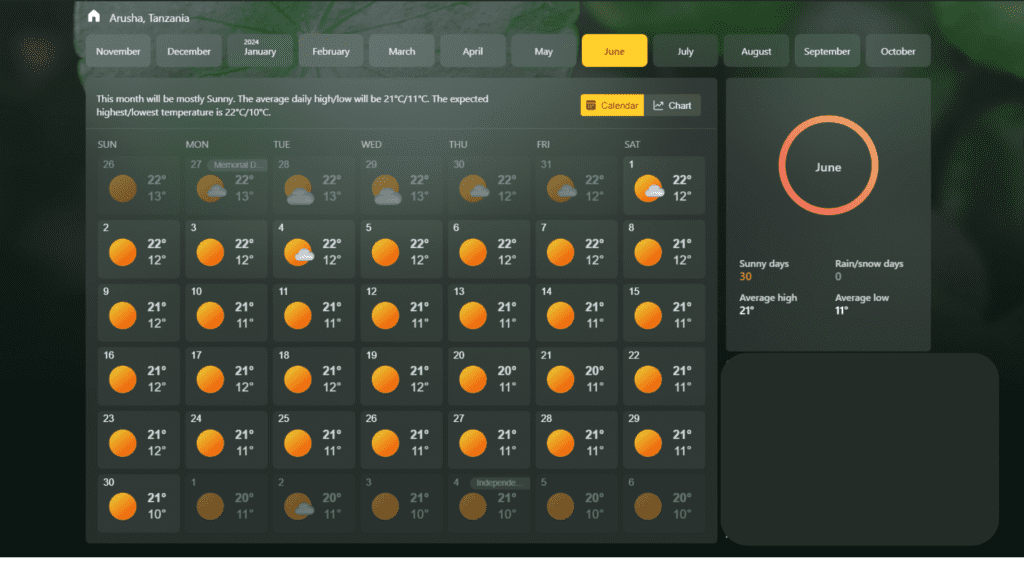Toggle back to Calendar display mode
This screenshot has height=576, width=1024.
612,105
